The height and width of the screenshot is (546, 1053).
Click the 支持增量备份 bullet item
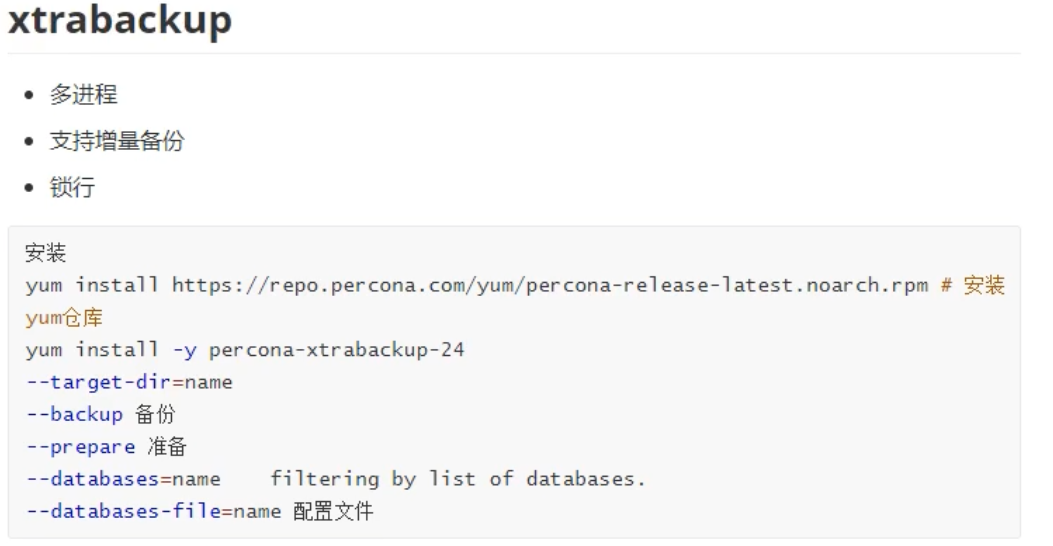(117, 141)
